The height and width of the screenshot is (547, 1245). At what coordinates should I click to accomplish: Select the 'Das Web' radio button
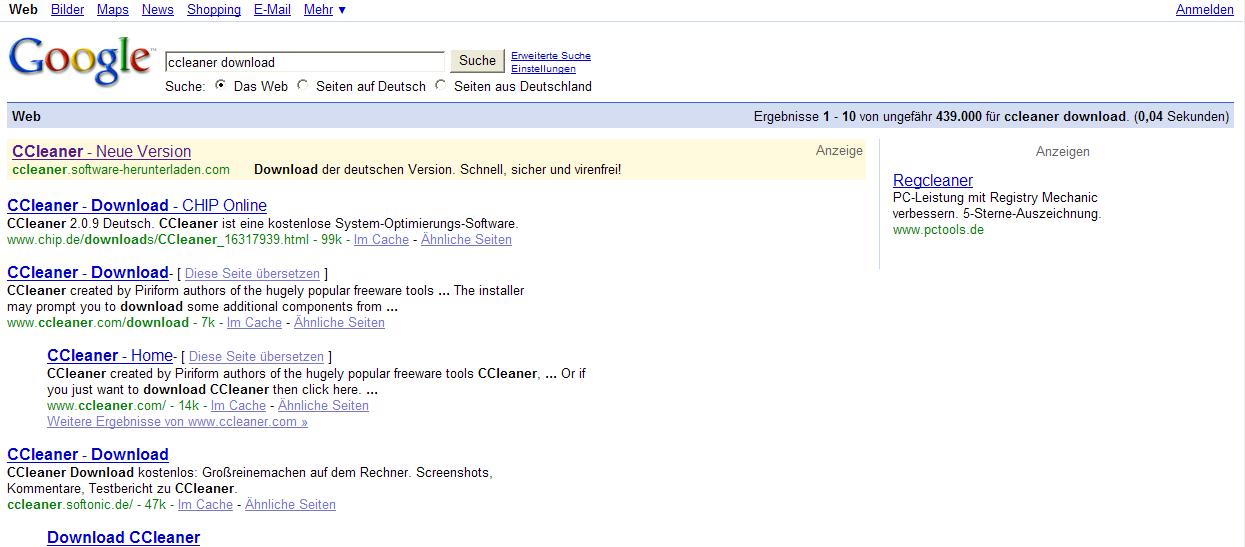click(x=220, y=86)
